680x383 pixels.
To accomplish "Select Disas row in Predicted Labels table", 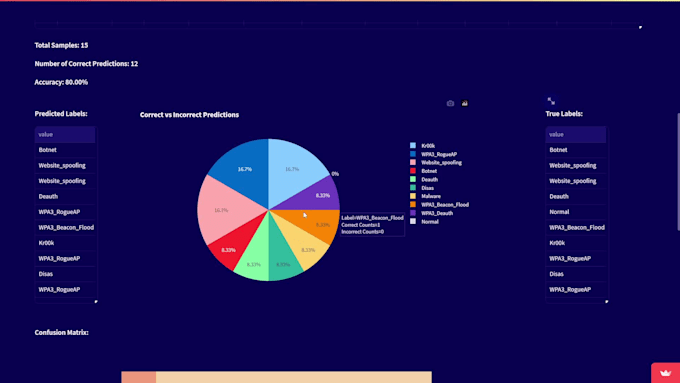I will pos(65,274).
